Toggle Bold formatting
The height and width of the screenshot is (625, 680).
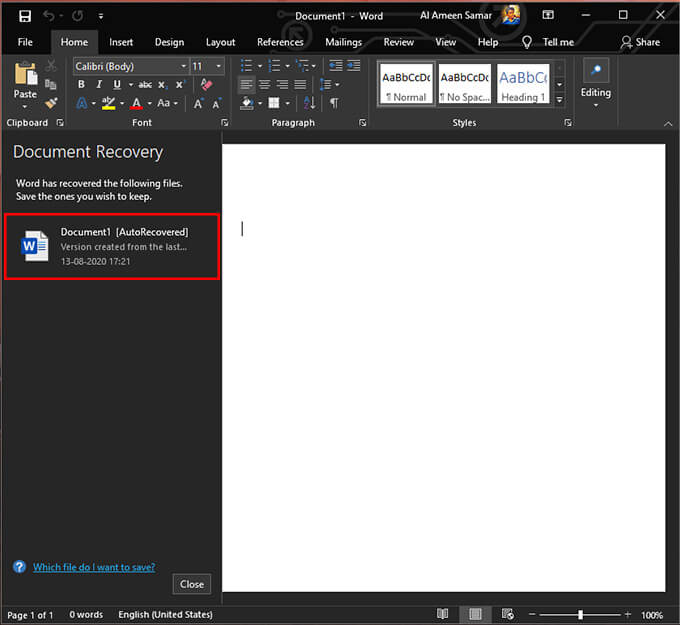click(81, 84)
